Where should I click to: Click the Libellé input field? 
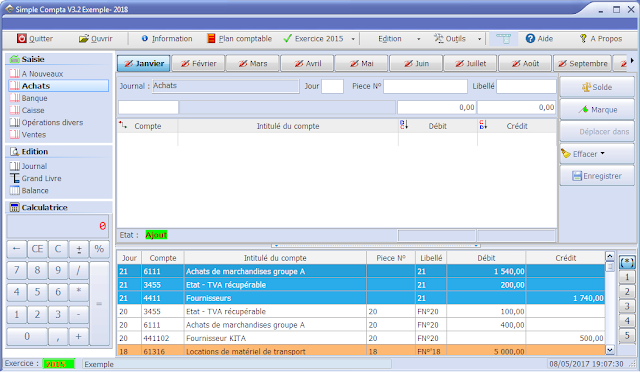pyautogui.click(x=526, y=86)
